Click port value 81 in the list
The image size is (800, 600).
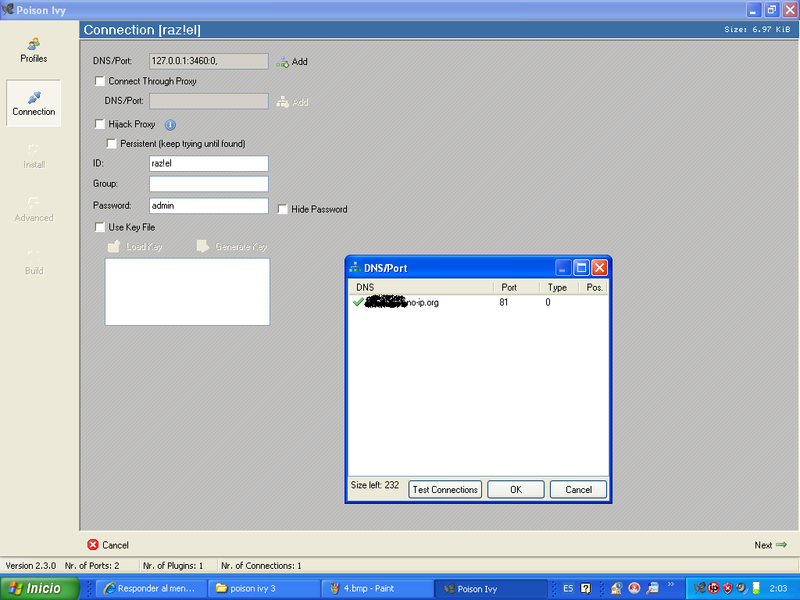click(504, 303)
